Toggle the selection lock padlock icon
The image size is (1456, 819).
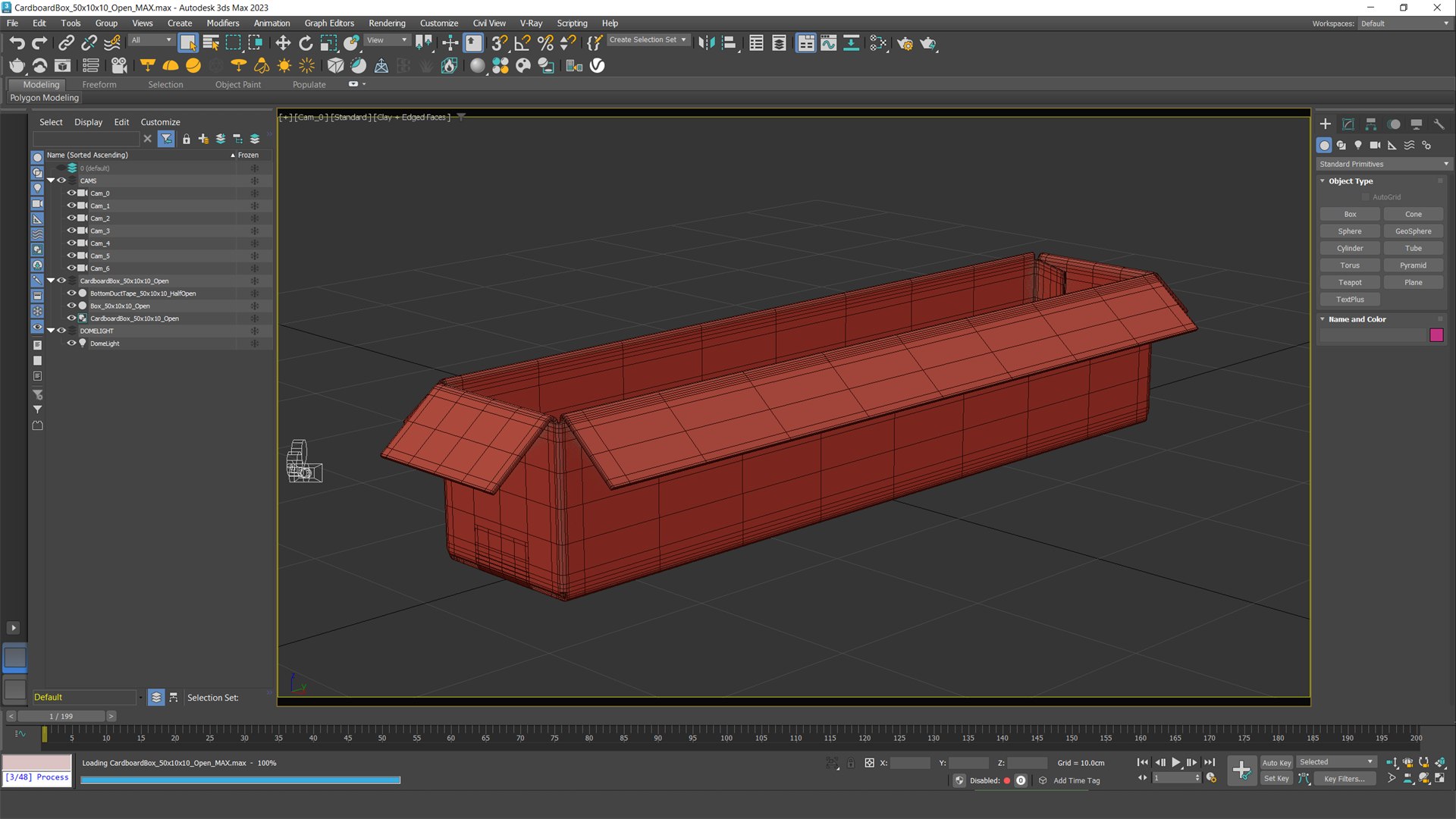[850, 763]
